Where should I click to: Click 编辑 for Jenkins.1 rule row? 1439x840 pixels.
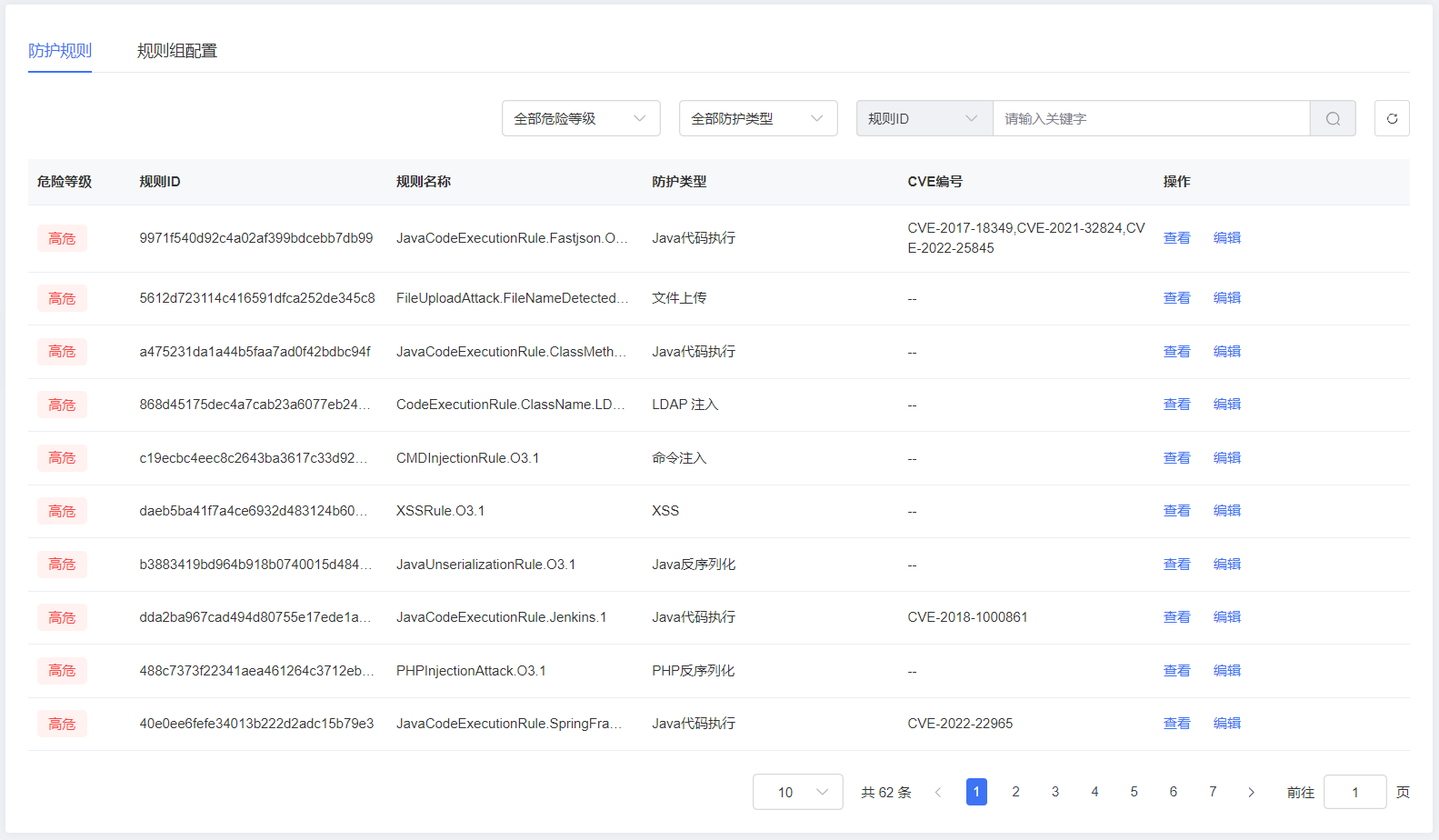[x=1227, y=617]
